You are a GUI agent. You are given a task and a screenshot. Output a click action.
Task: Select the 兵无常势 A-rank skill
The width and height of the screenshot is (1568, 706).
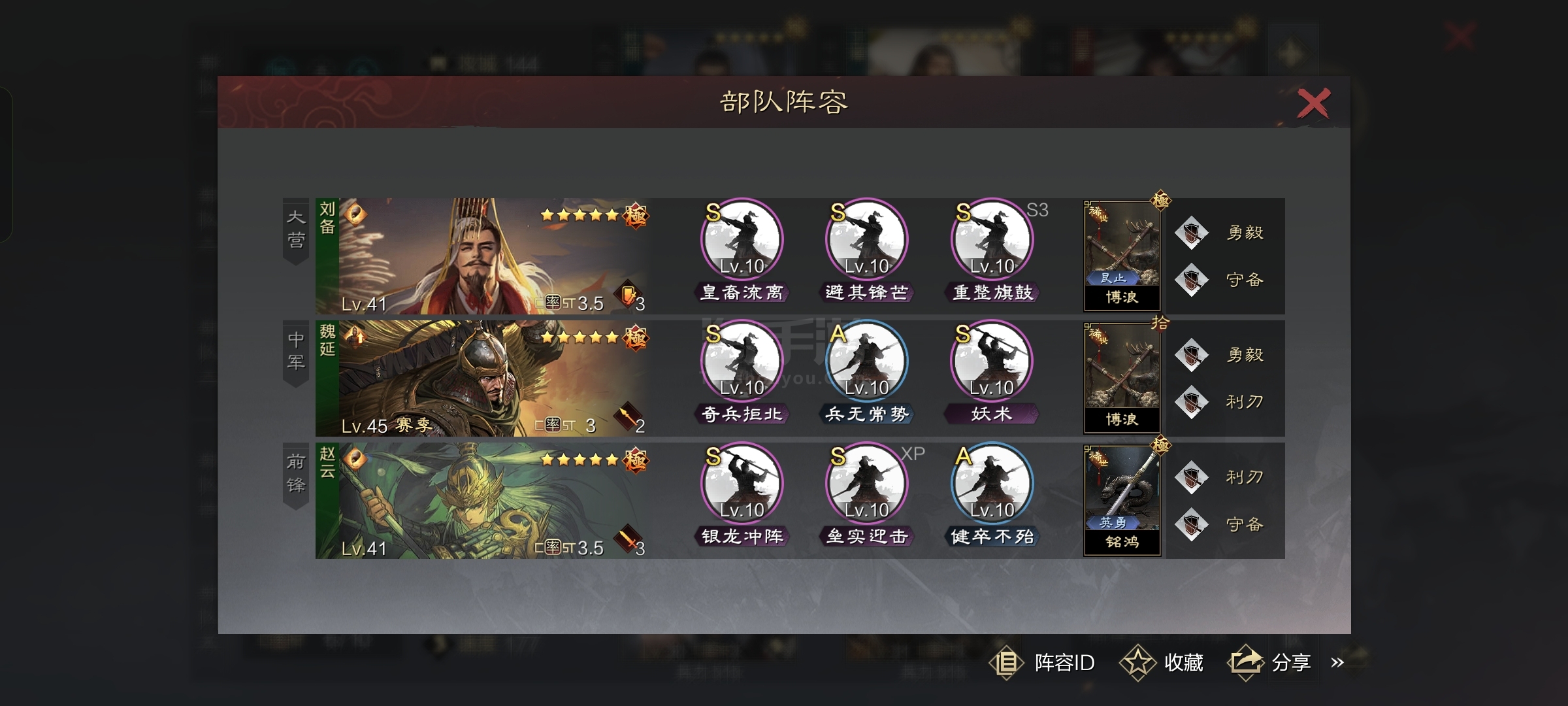click(x=866, y=361)
